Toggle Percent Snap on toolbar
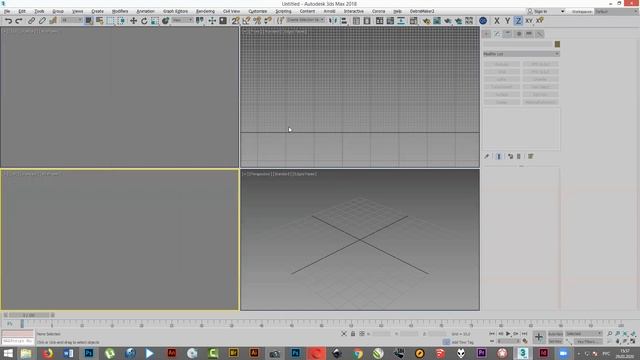This screenshot has height=360, width=640. tap(257, 20)
